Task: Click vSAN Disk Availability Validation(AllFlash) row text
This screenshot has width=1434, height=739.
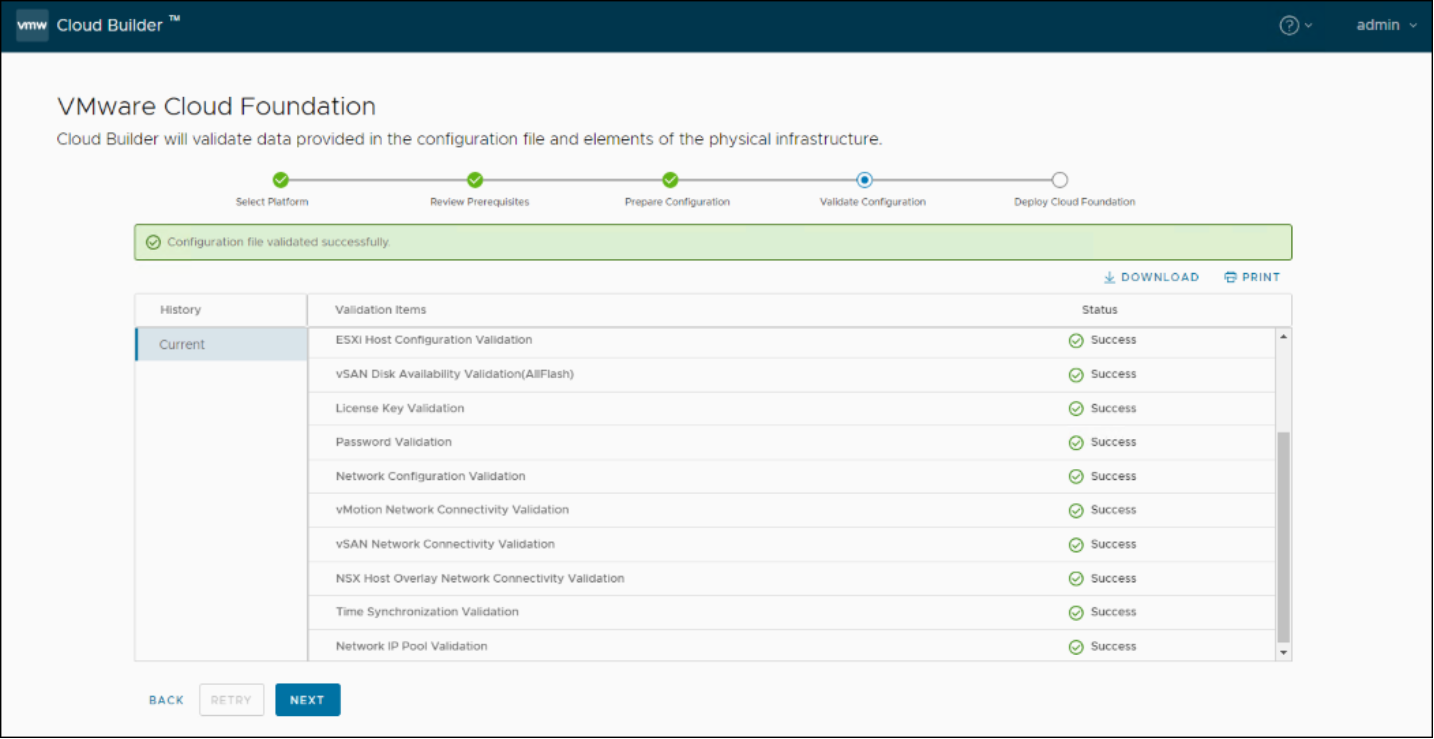Action: pyautogui.click(x=455, y=374)
